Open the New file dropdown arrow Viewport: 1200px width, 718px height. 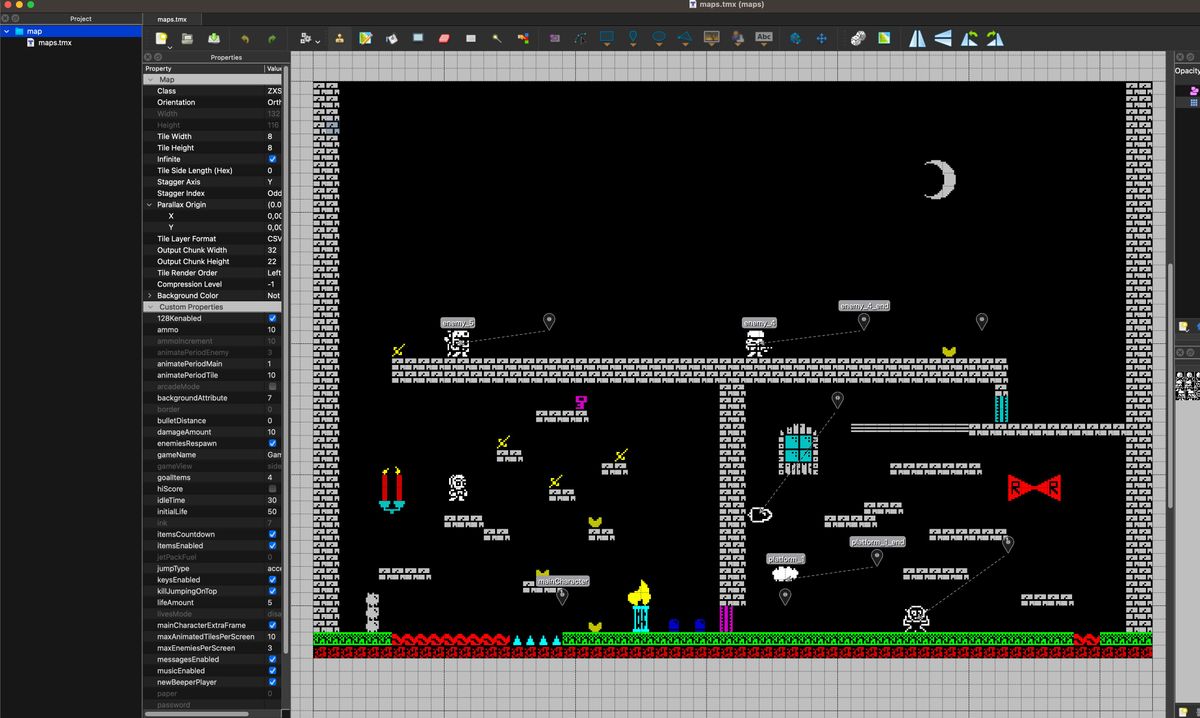click(170, 46)
